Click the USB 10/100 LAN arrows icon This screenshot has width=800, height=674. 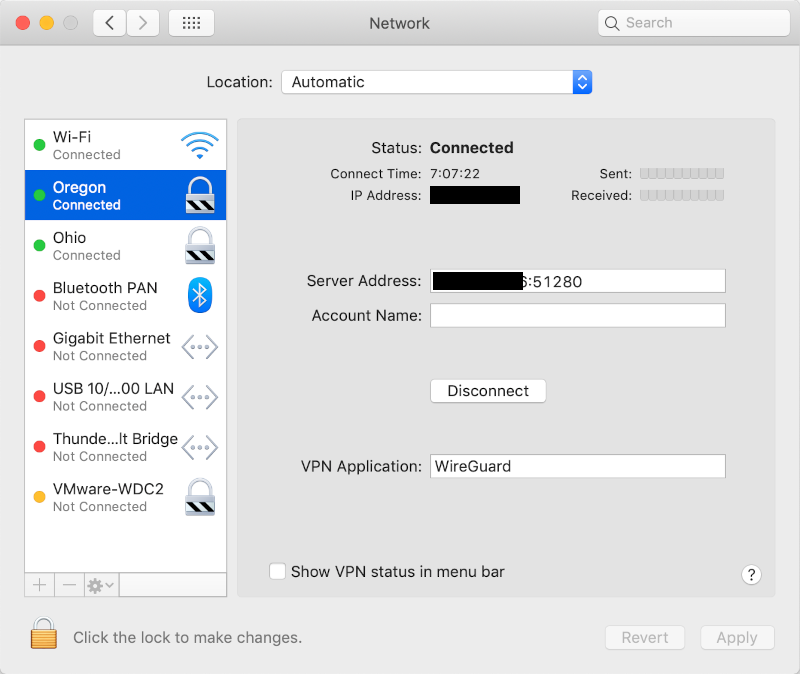click(x=199, y=397)
